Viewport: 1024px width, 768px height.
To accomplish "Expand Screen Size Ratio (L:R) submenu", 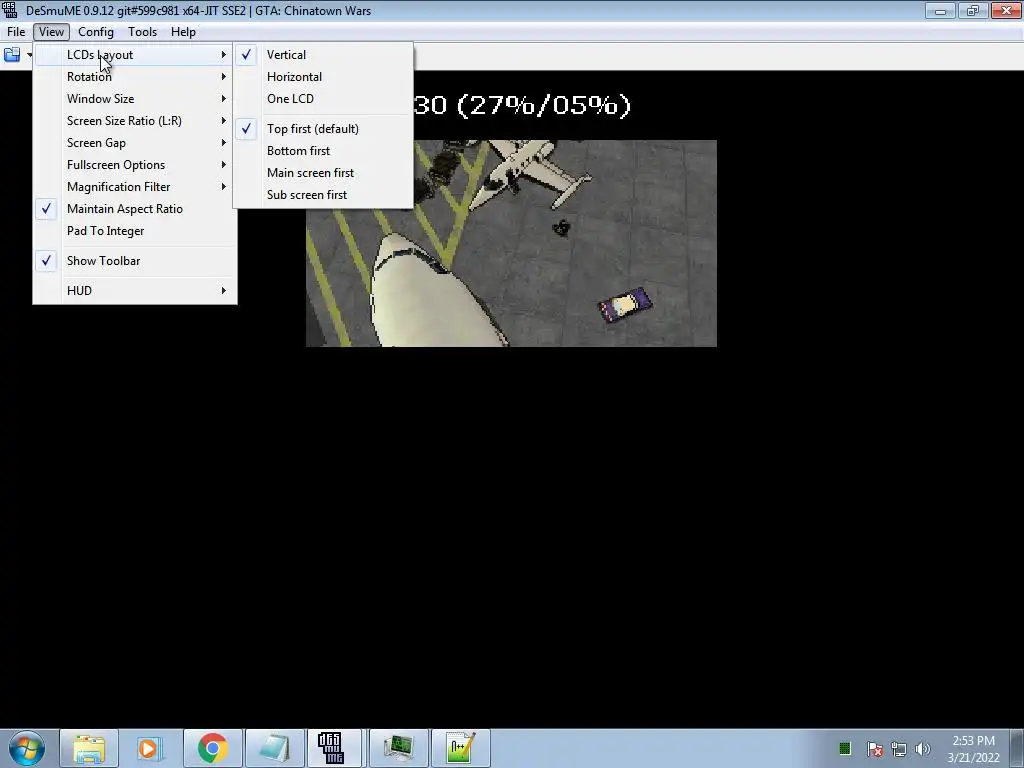I will [x=135, y=121].
